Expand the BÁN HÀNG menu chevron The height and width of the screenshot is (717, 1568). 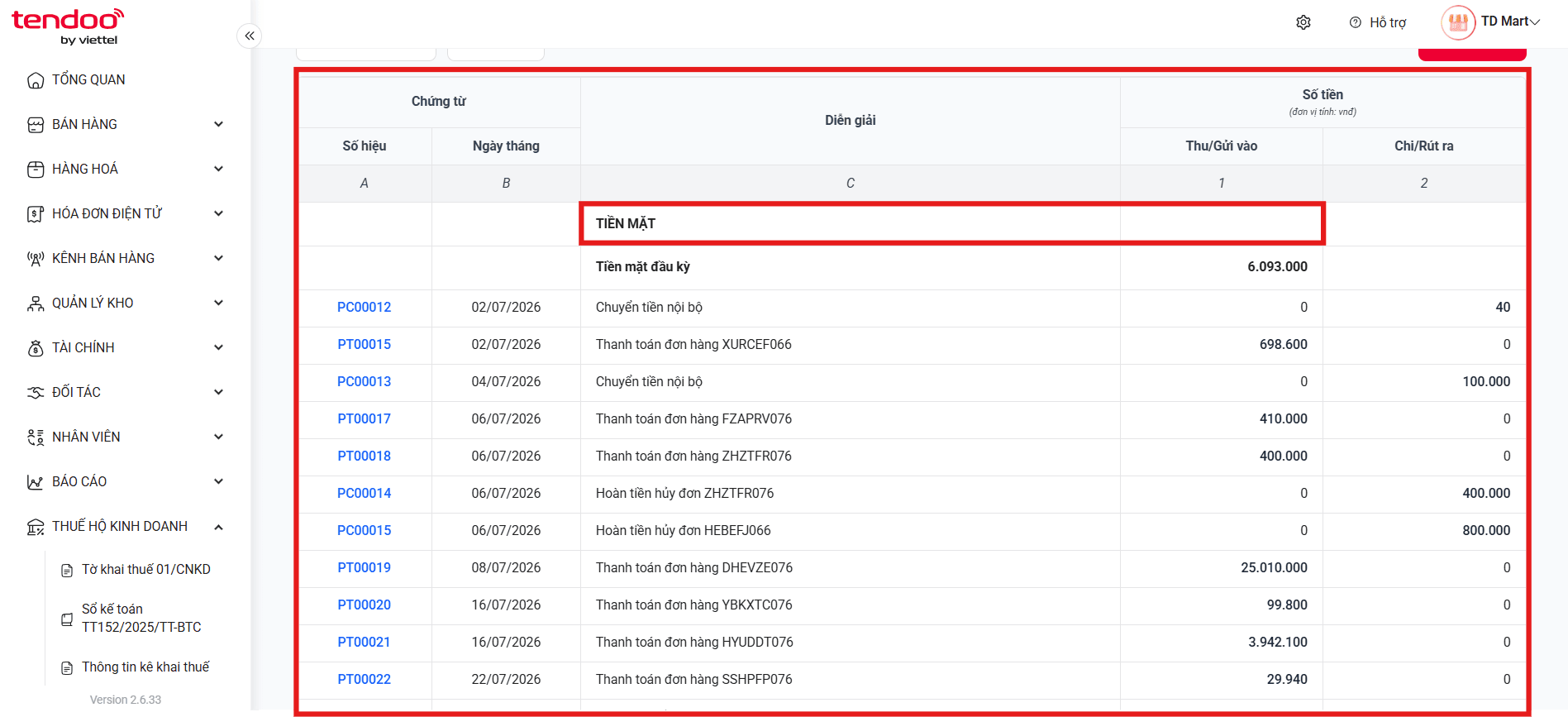click(218, 124)
